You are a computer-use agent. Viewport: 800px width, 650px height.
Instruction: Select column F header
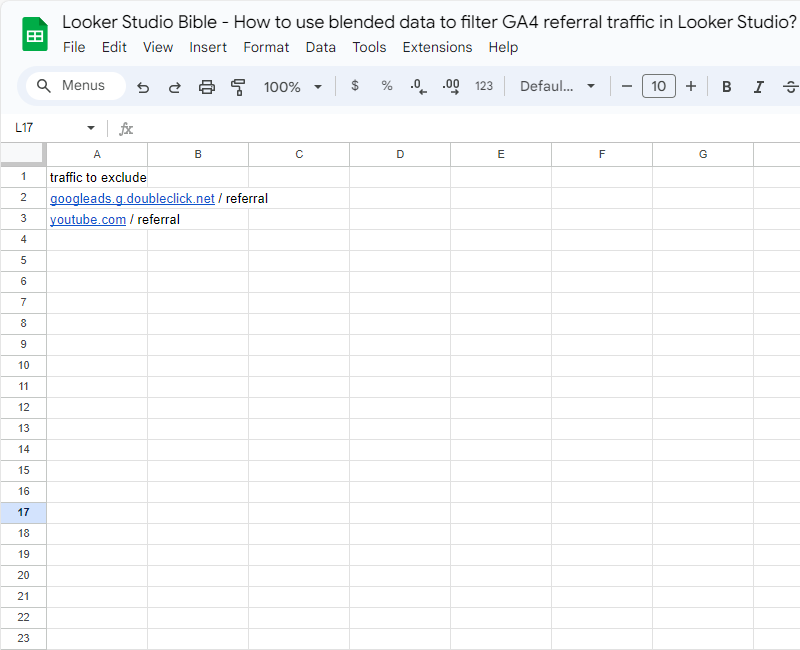[602, 154]
